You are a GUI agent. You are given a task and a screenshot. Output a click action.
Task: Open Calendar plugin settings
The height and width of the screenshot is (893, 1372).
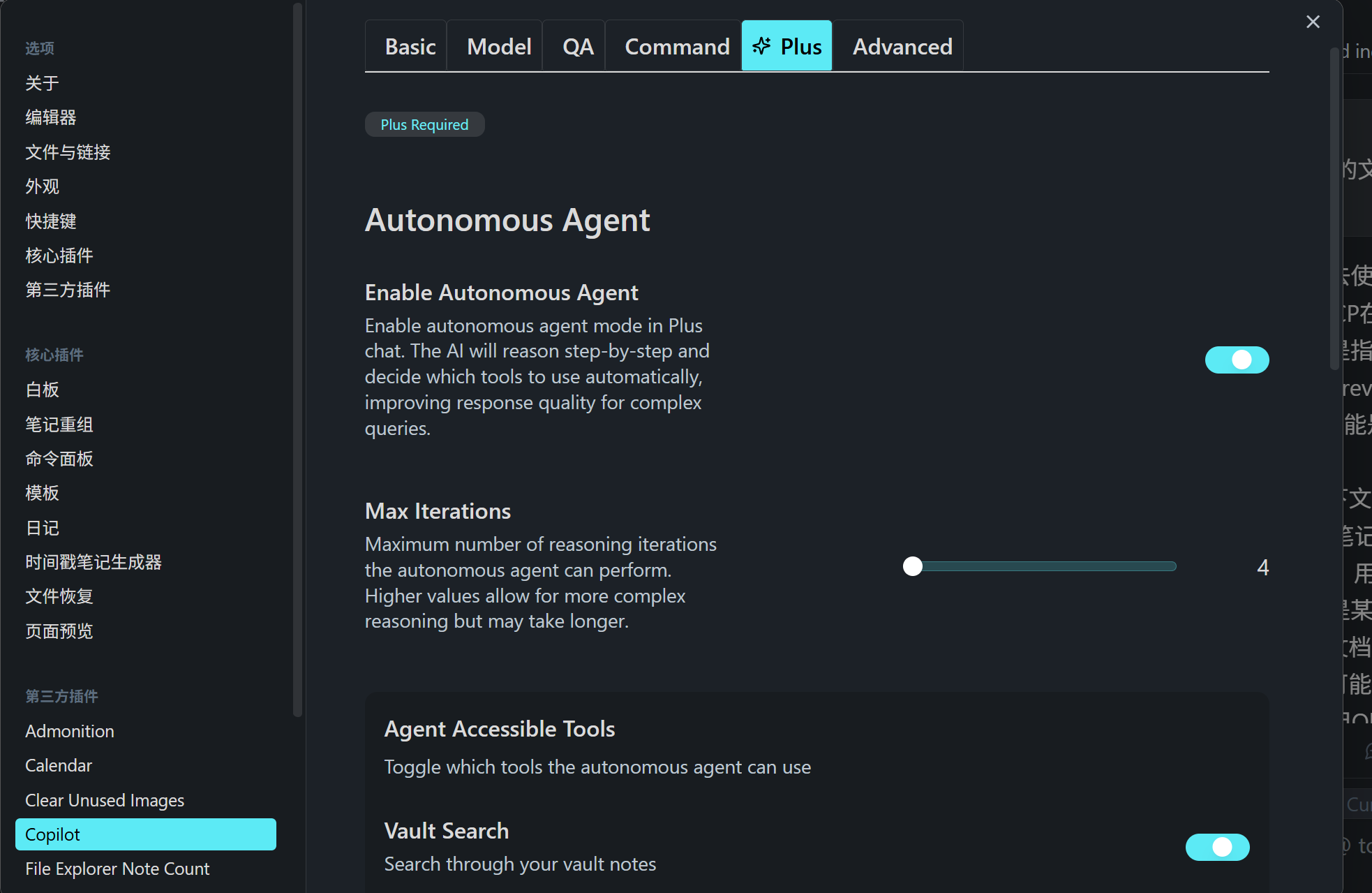pyautogui.click(x=59, y=765)
